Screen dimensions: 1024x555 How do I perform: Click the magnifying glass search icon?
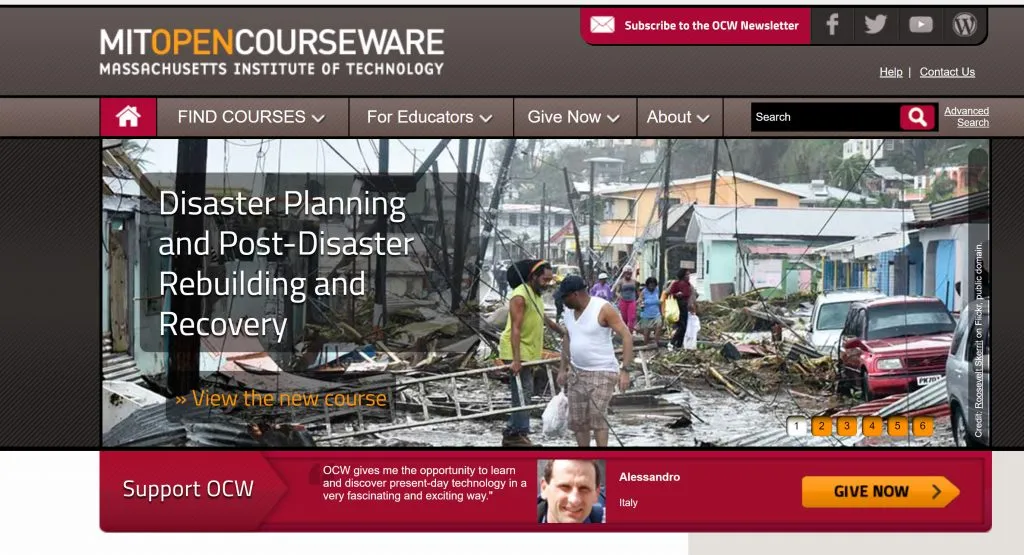(x=917, y=118)
